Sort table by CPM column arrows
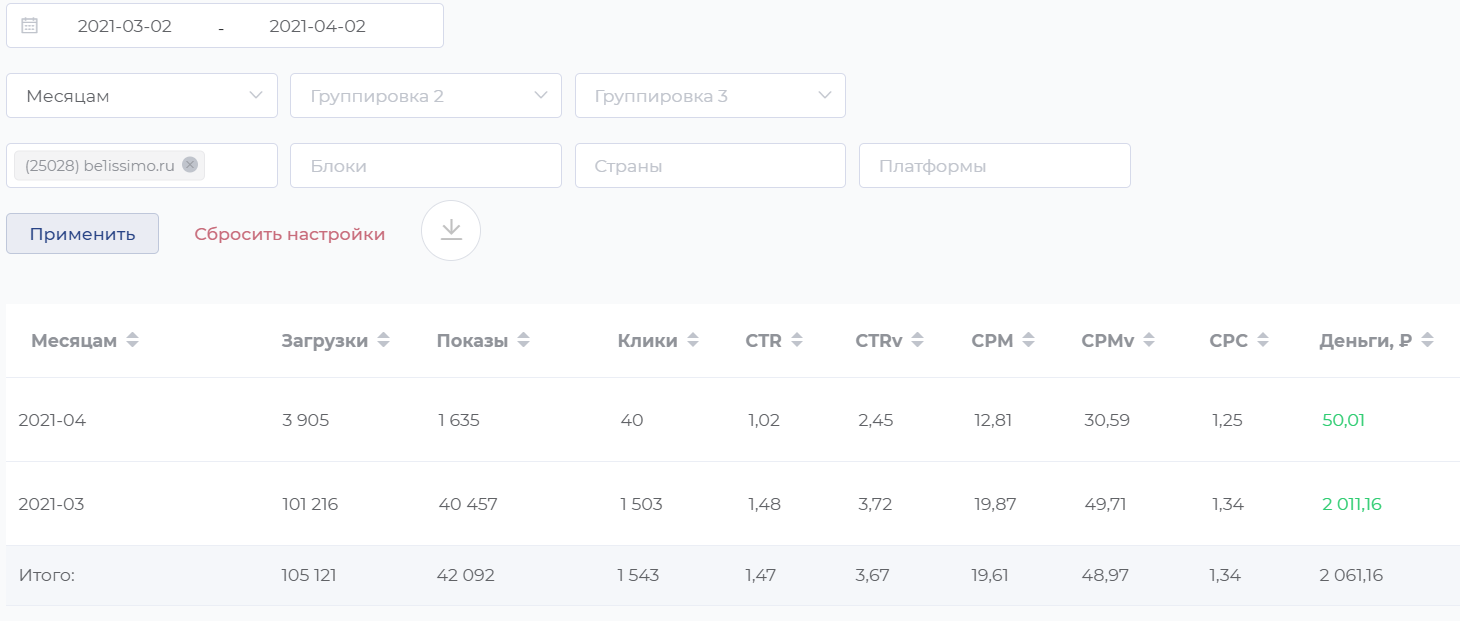The width and height of the screenshot is (1460, 621). click(x=1028, y=341)
